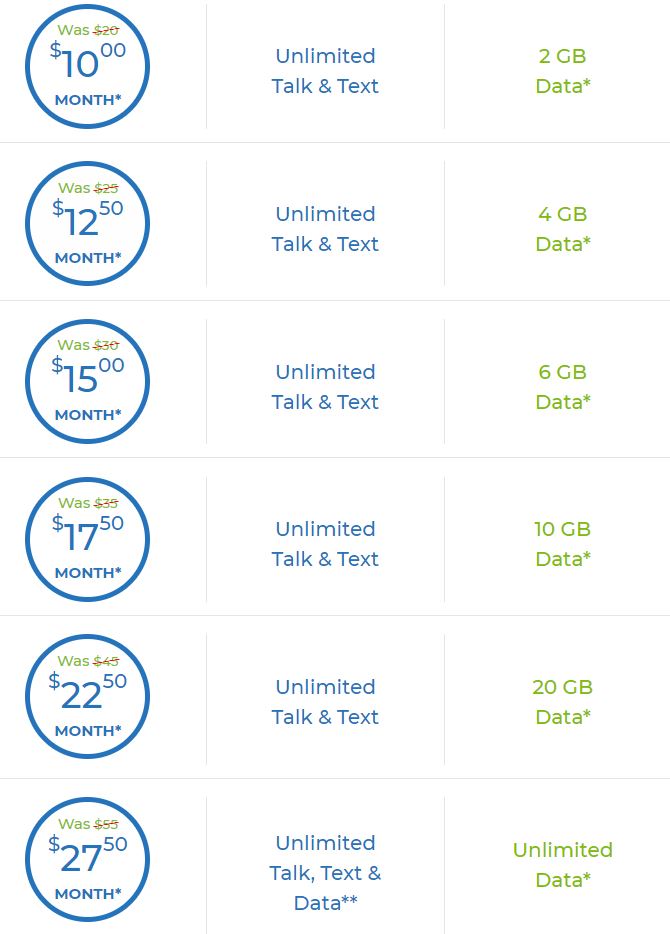Click Unlimited Talk & Text in $12.50 row
Viewport: 670px width, 934px height.
[x=325, y=229]
